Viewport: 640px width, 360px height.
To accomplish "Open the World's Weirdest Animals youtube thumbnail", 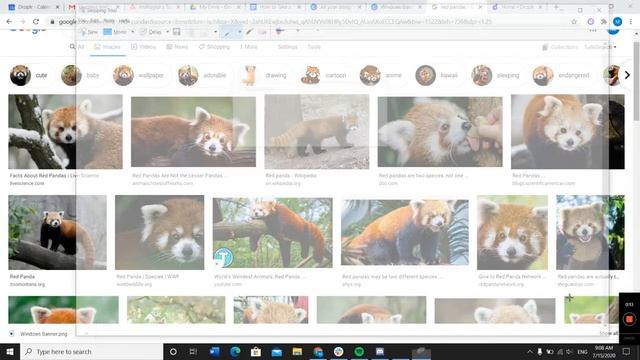I will click(273, 232).
